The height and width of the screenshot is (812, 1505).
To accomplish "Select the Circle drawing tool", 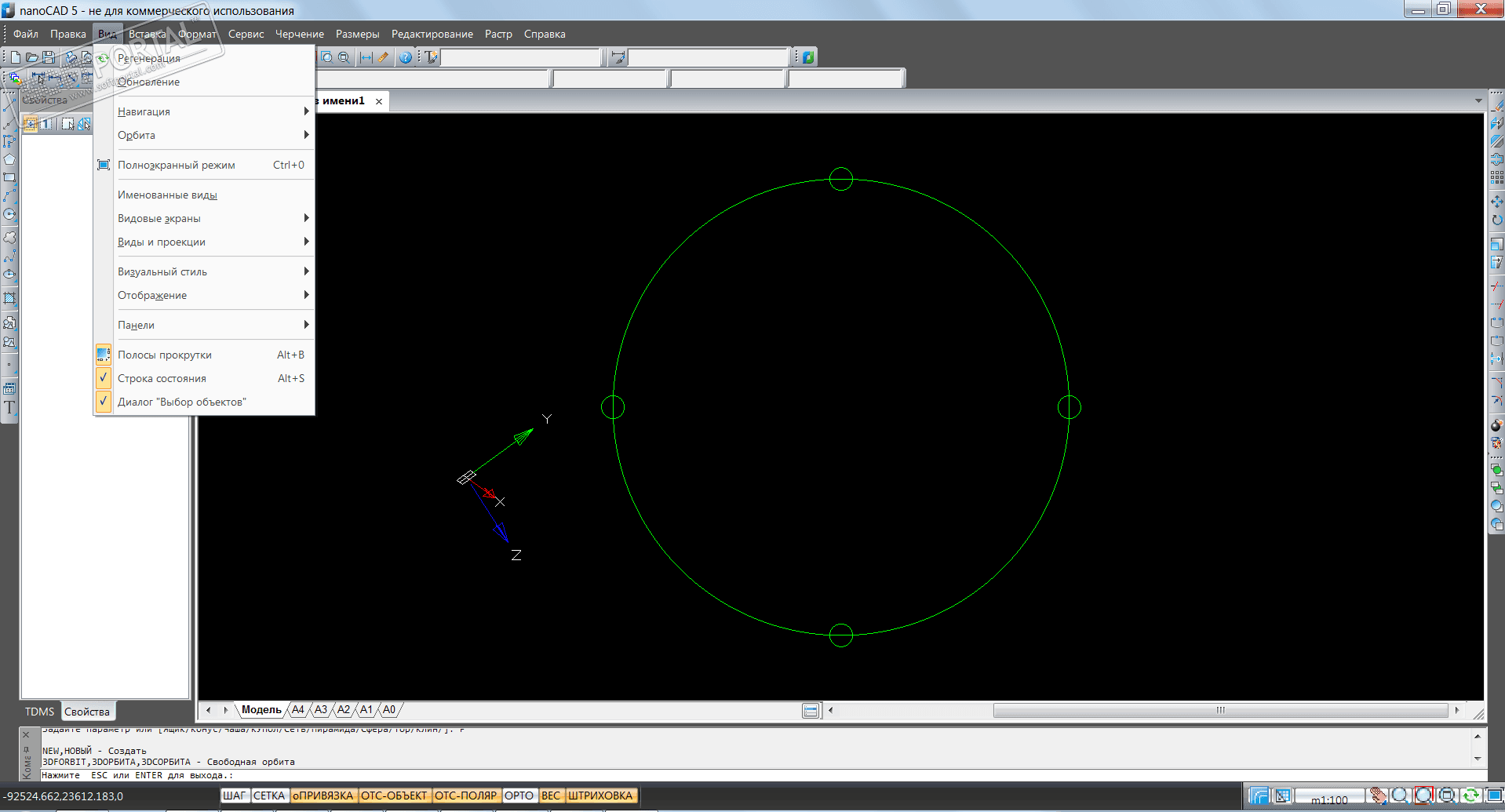I will click(9, 214).
